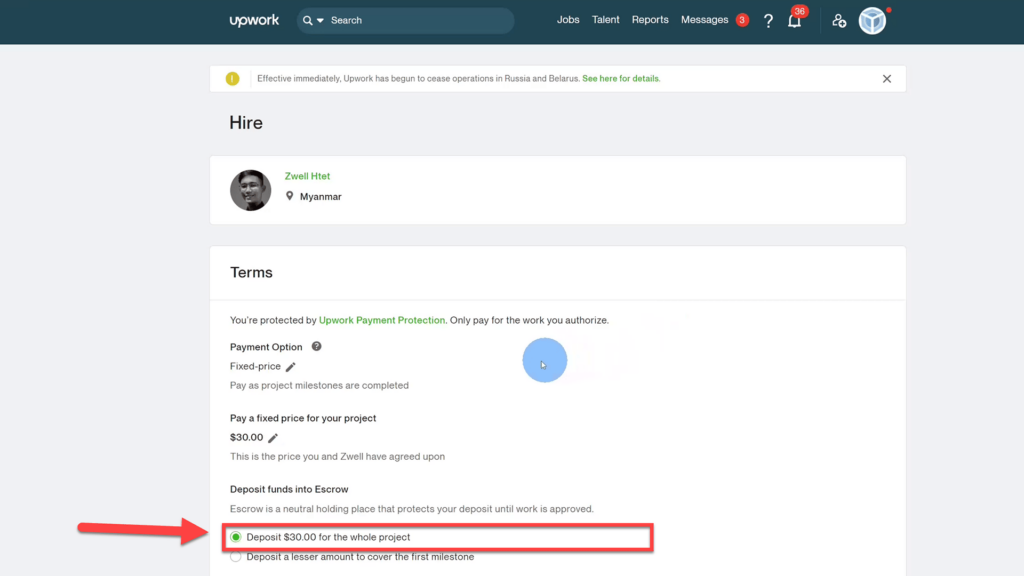Click the Payment Option help tooltip icon
The image size is (1024, 576).
[x=316, y=346]
